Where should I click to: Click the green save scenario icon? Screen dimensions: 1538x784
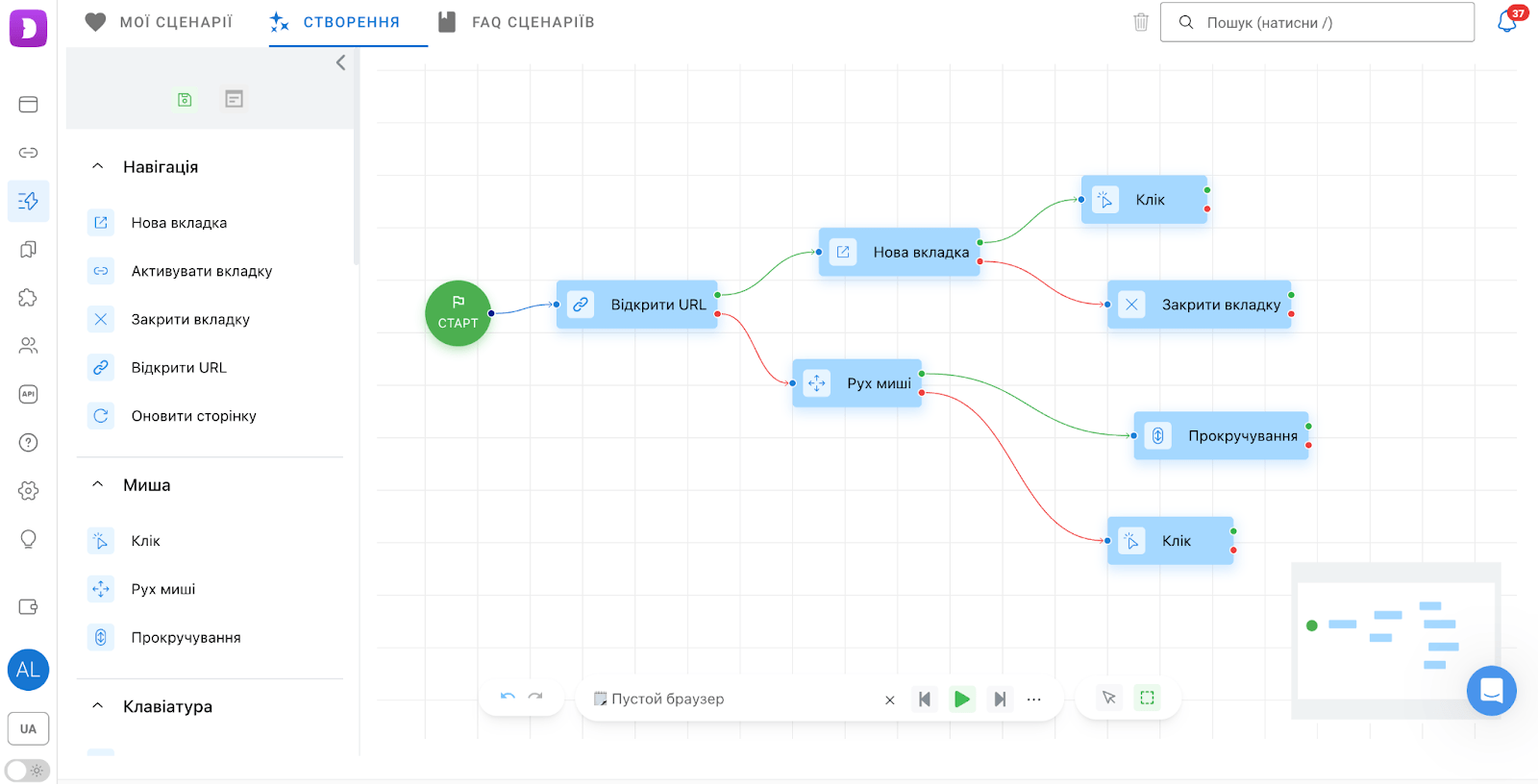(185, 99)
